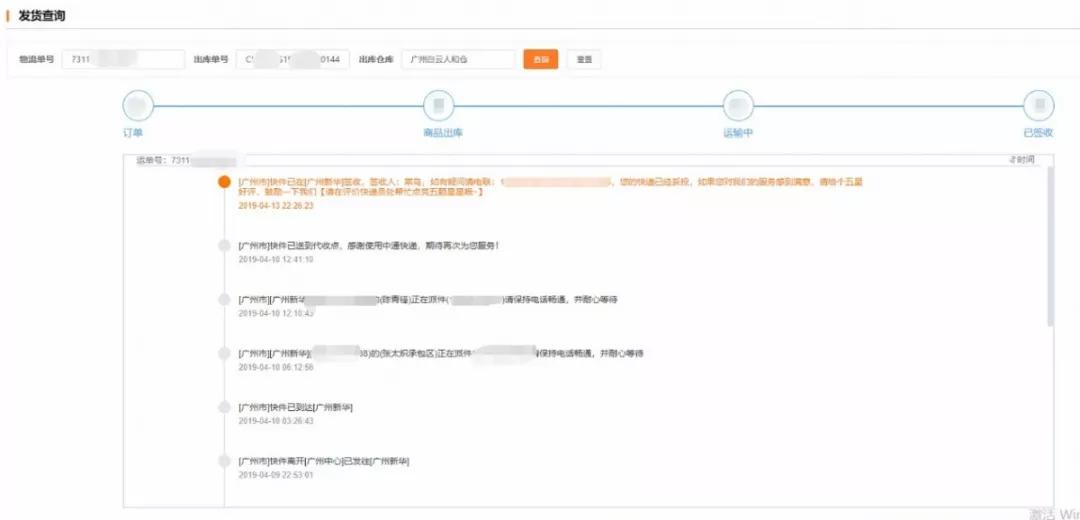Screen dimensions: 1080x520
Task: Focus the 物流单号 input field
Action: click(123, 59)
